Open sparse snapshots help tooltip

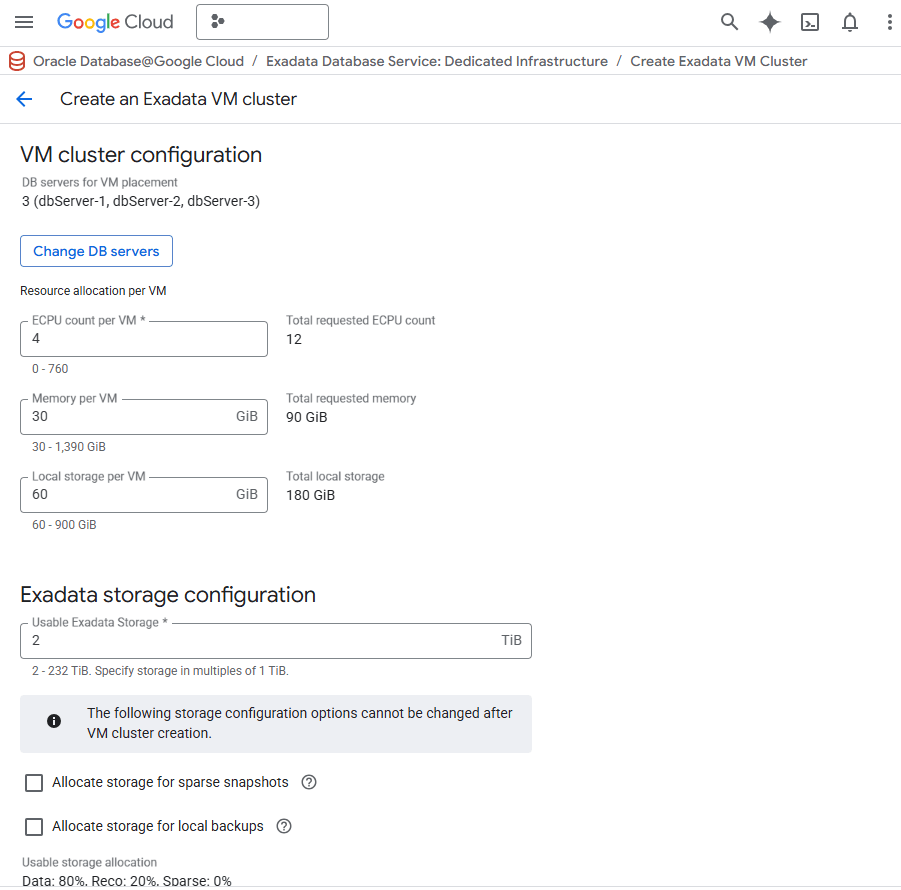[309, 782]
